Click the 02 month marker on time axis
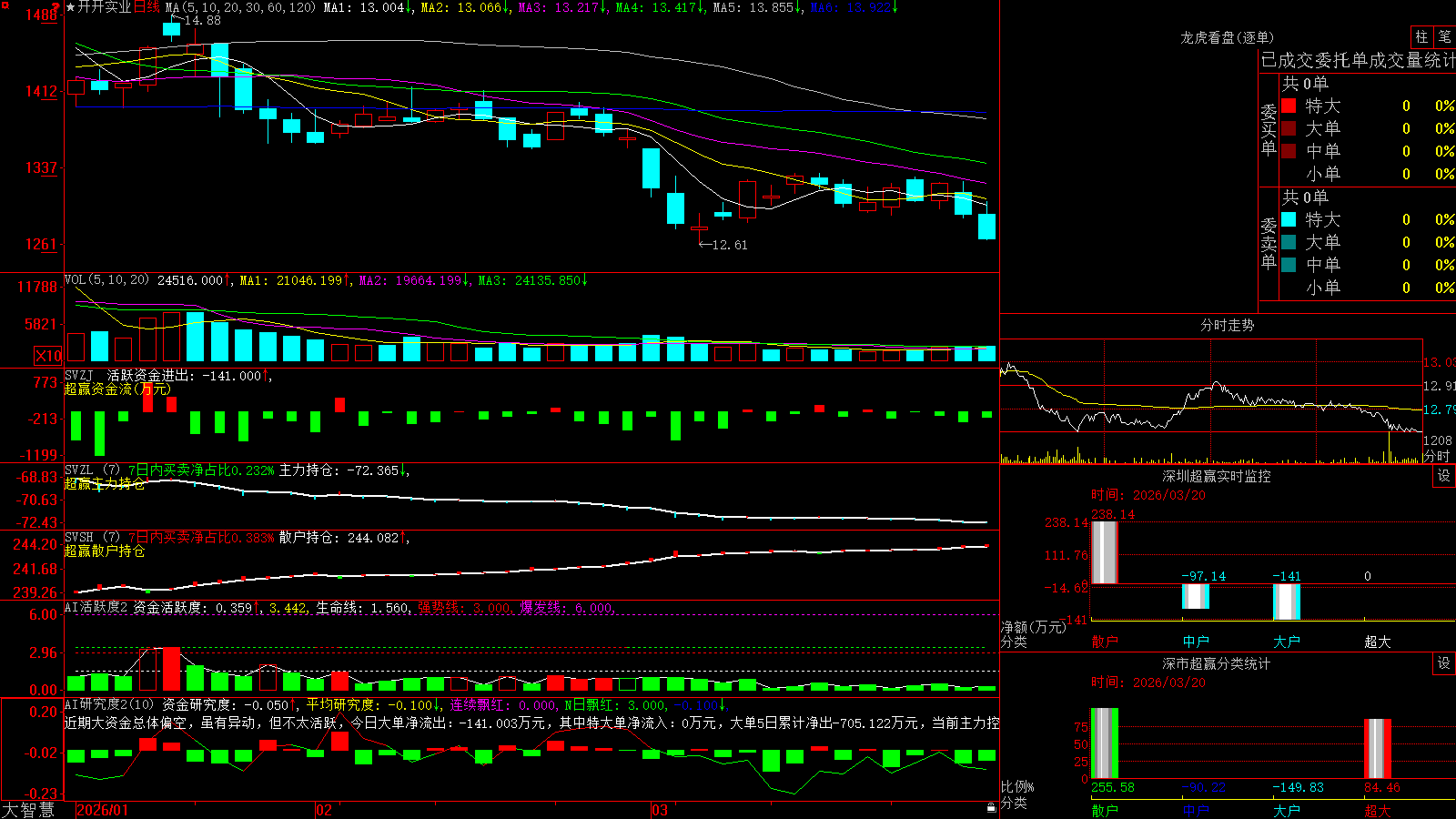This screenshot has width=1456, height=819. [x=324, y=810]
